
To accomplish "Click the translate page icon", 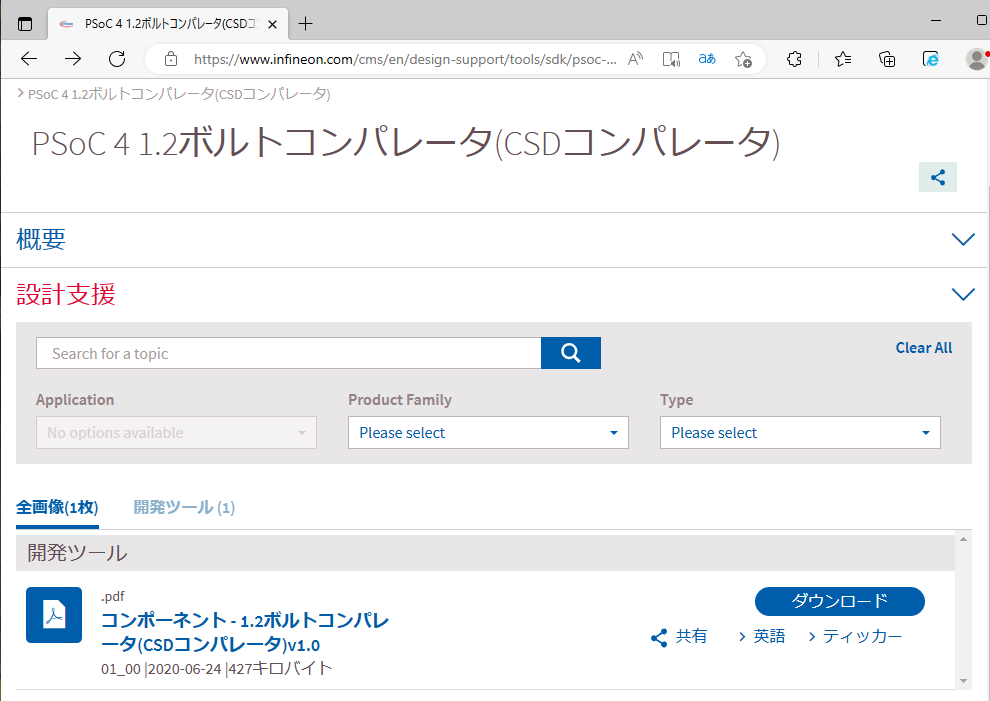I will pyautogui.click(x=707, y=59).
